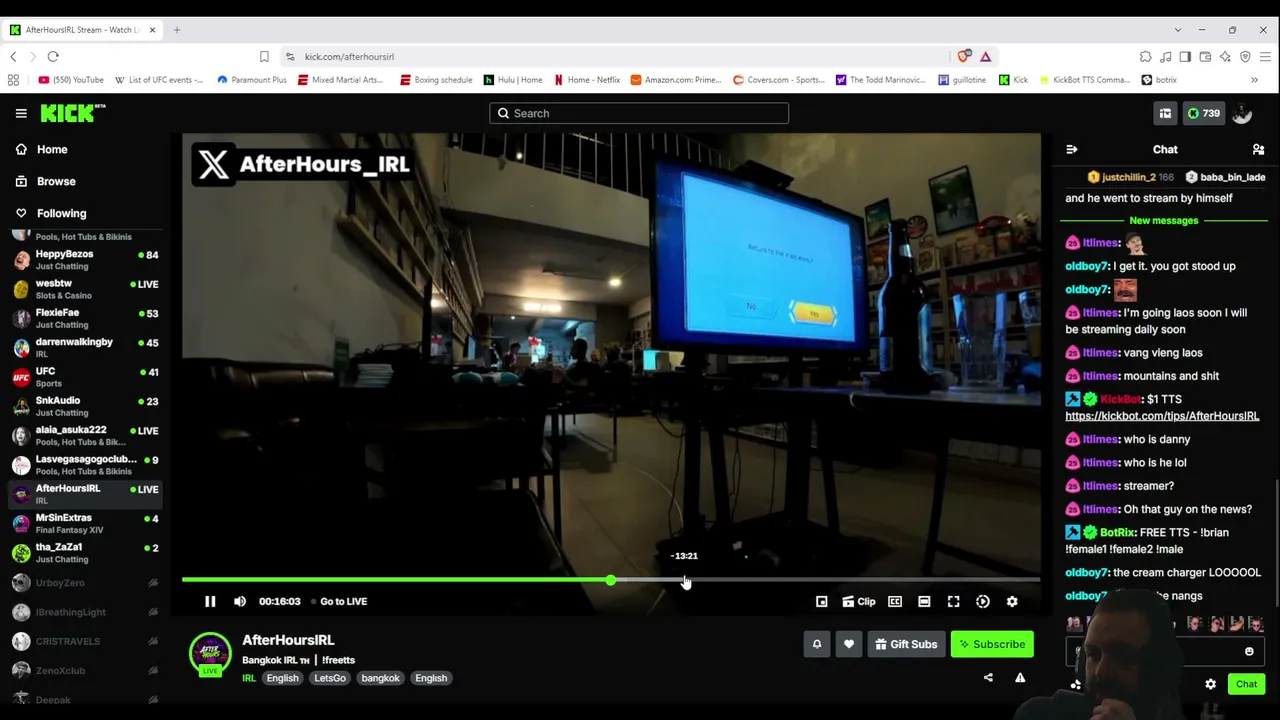Toggle the browser sidebar panel
Image resolution: width=1280 pixels, height=720 pixels.
click(x=1185, y=56)
